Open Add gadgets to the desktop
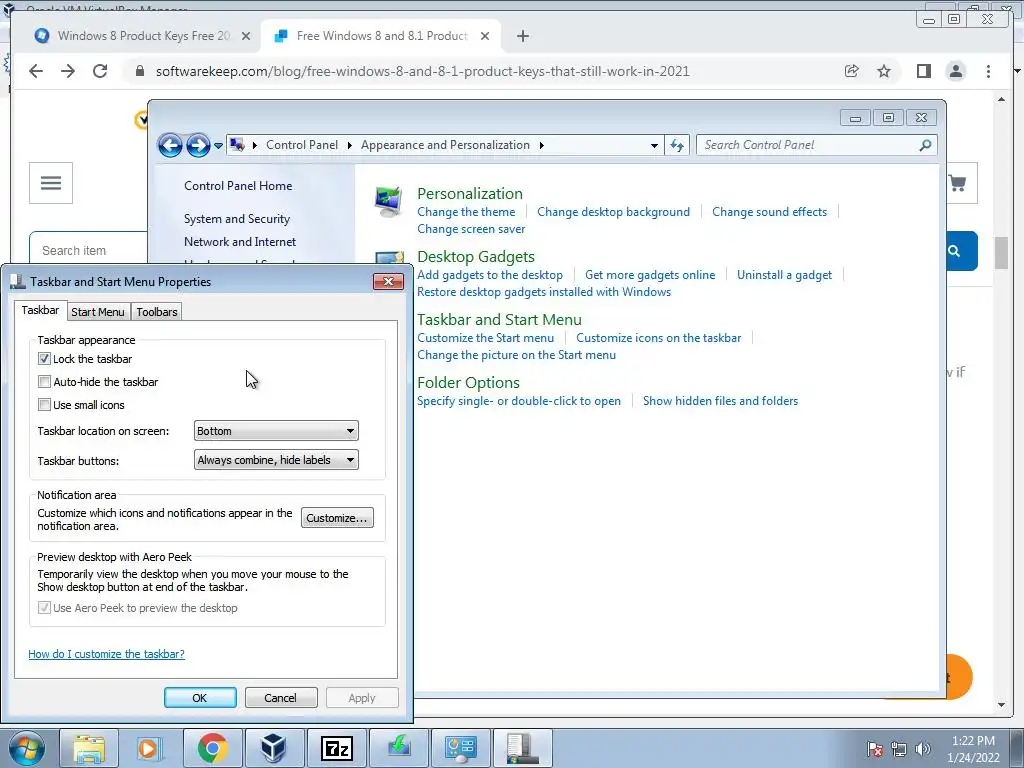The image size is (1024, 768). click(x=490, y=275)
